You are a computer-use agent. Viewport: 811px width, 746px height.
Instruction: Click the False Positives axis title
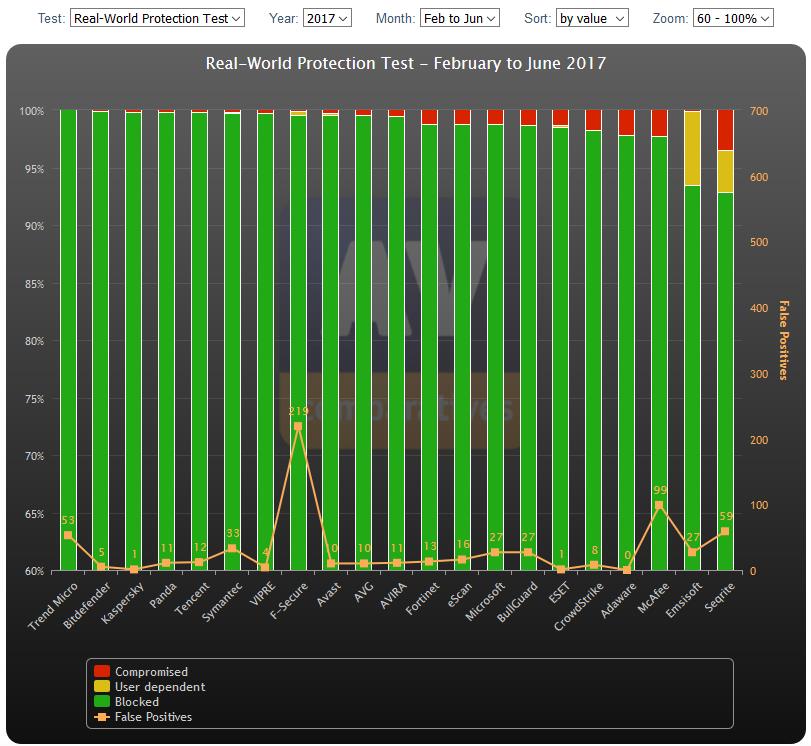click(x=784, y=340)
